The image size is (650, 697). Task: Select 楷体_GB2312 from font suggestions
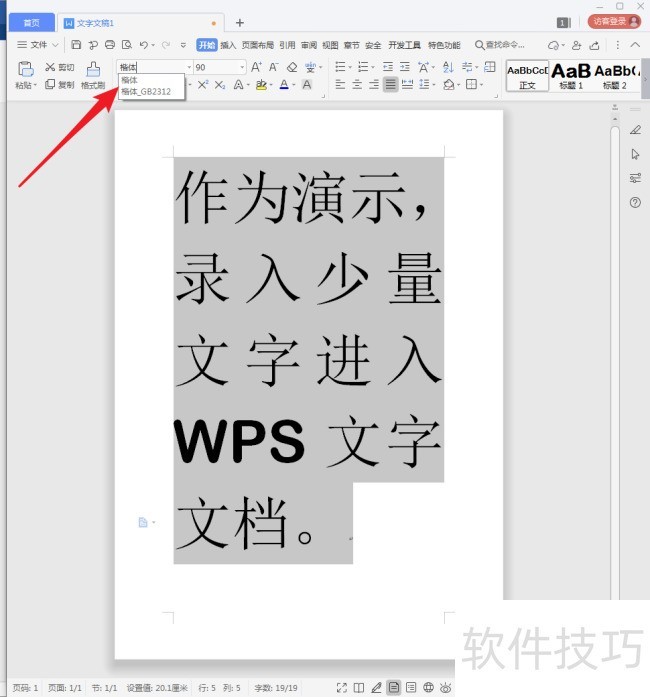click(146, 92)
